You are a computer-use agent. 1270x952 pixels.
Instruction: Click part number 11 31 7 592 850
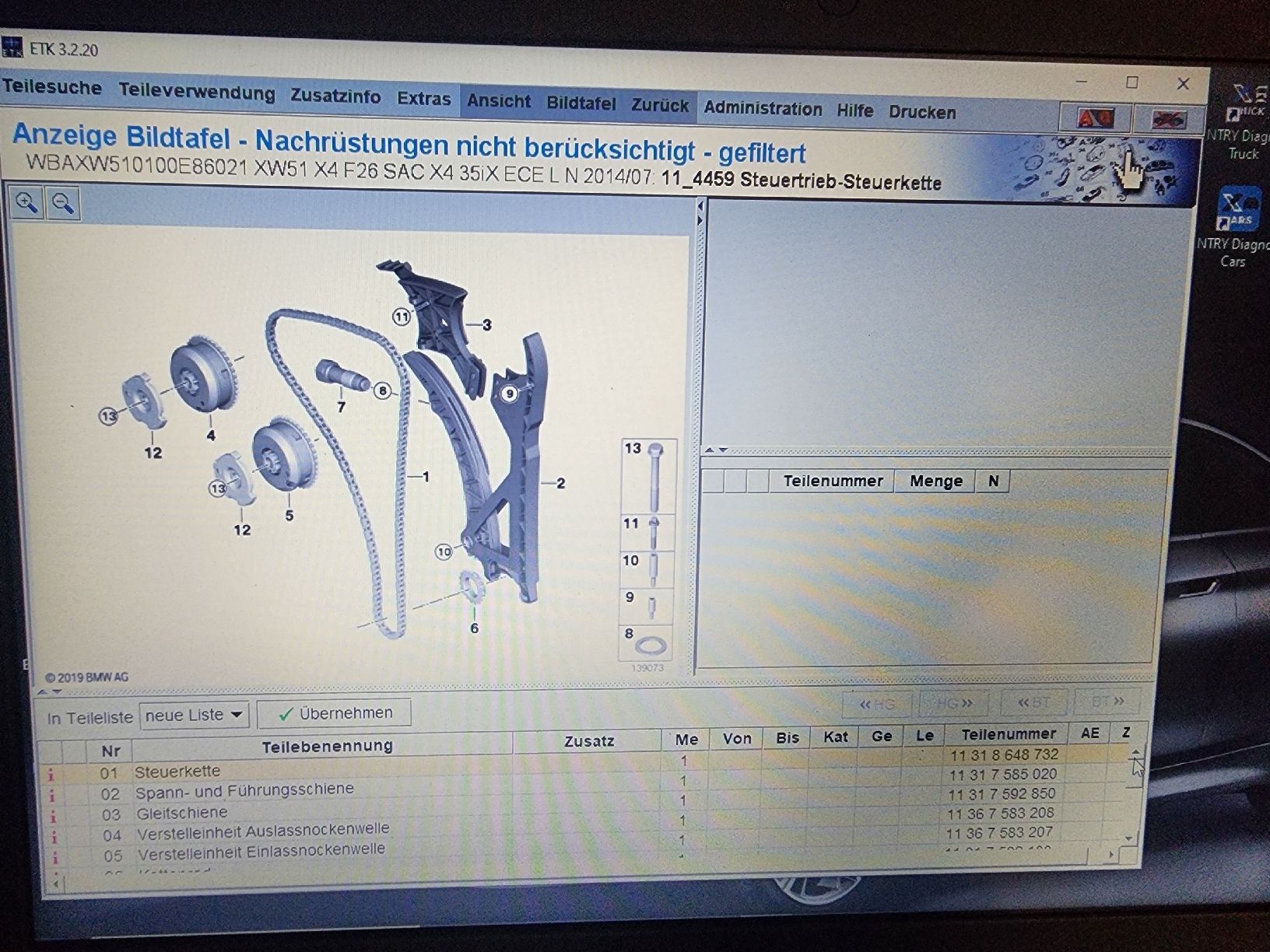[1002, 794]
